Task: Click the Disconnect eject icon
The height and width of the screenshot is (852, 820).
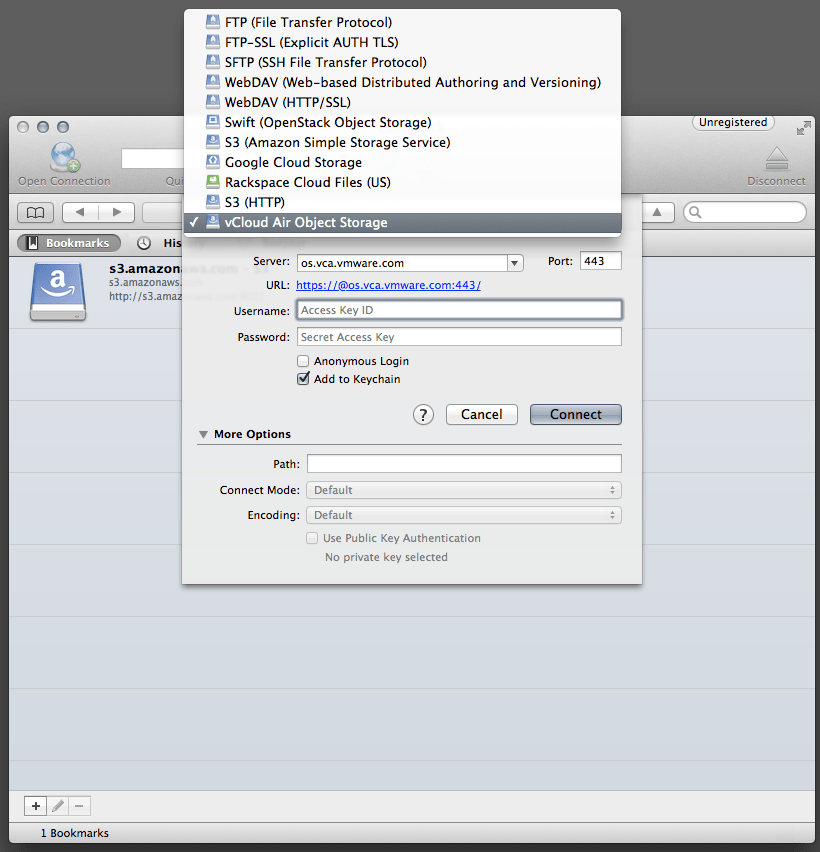Action: click(x=776, y=159)
